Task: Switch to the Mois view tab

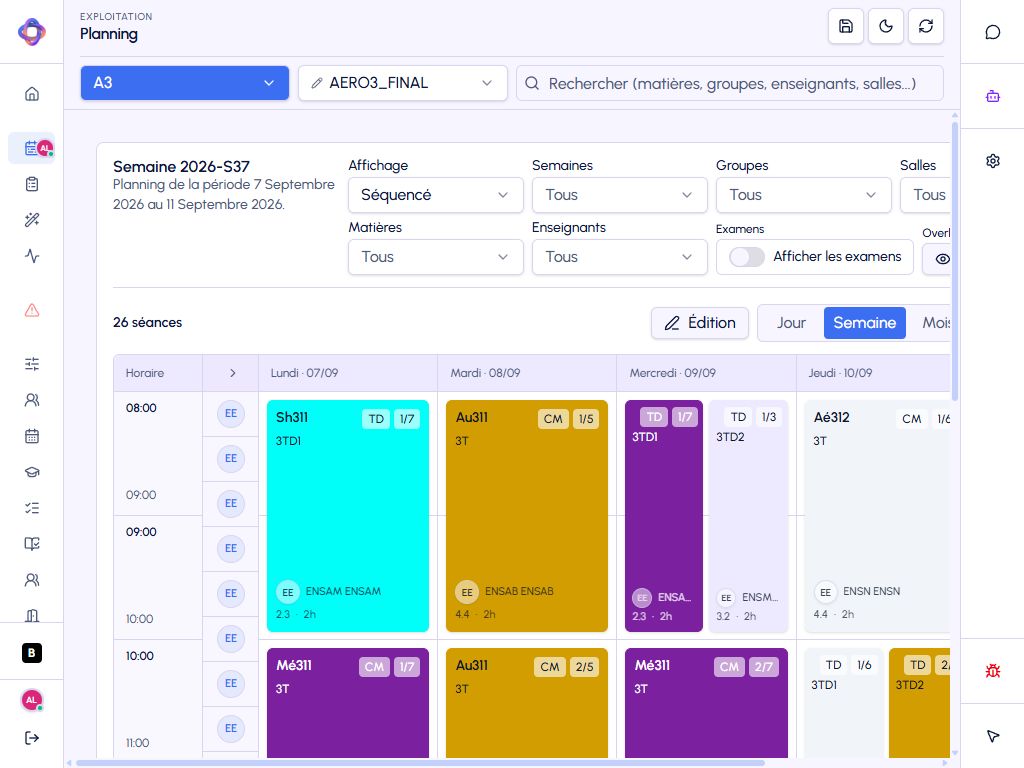Action: (935, 323)
